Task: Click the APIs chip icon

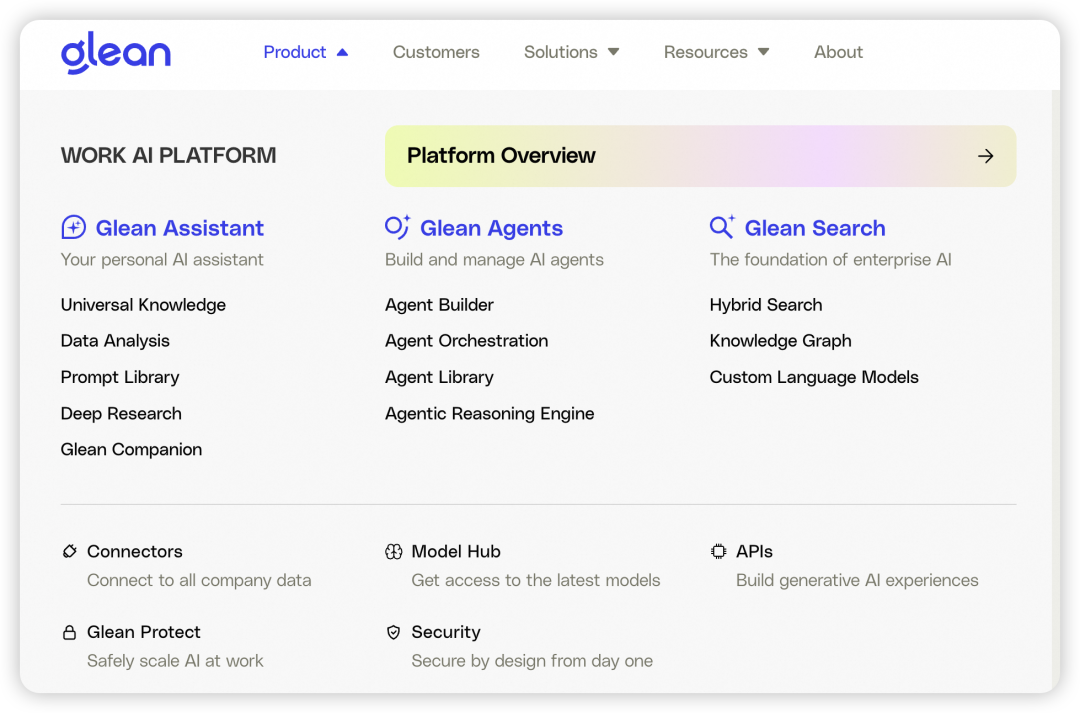Action: point(718,551)
